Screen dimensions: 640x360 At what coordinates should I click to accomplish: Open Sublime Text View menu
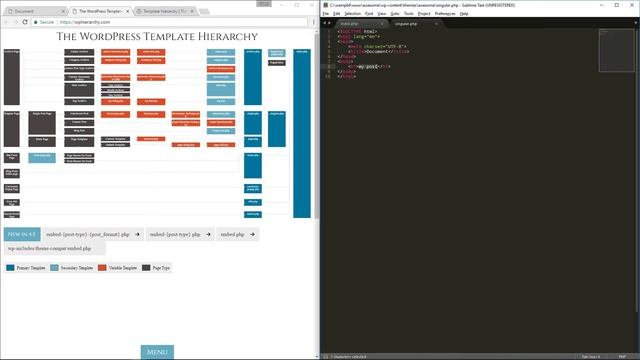coord(382,14)
